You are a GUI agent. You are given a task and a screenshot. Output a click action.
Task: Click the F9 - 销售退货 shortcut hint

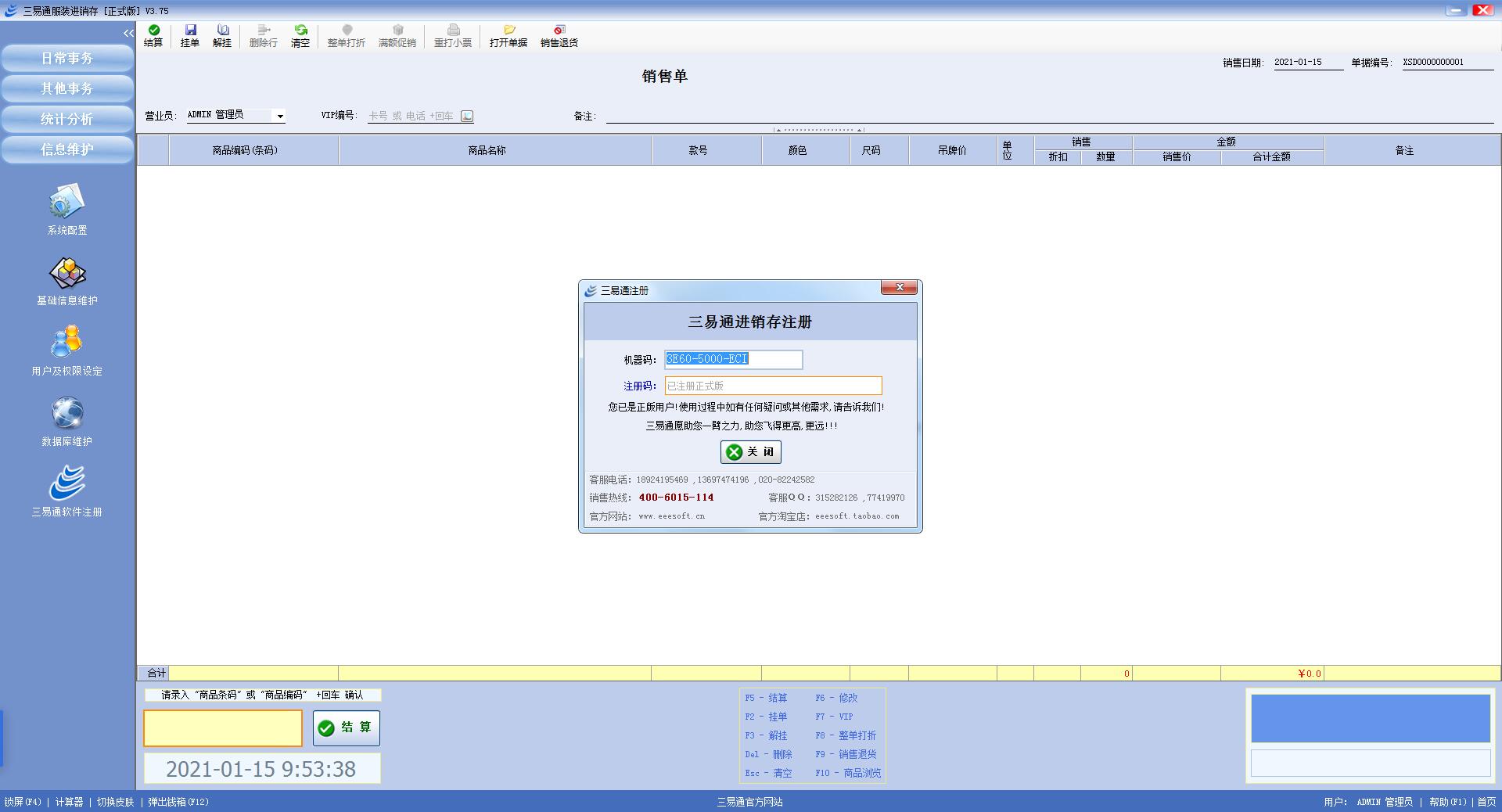coord(846,754)
